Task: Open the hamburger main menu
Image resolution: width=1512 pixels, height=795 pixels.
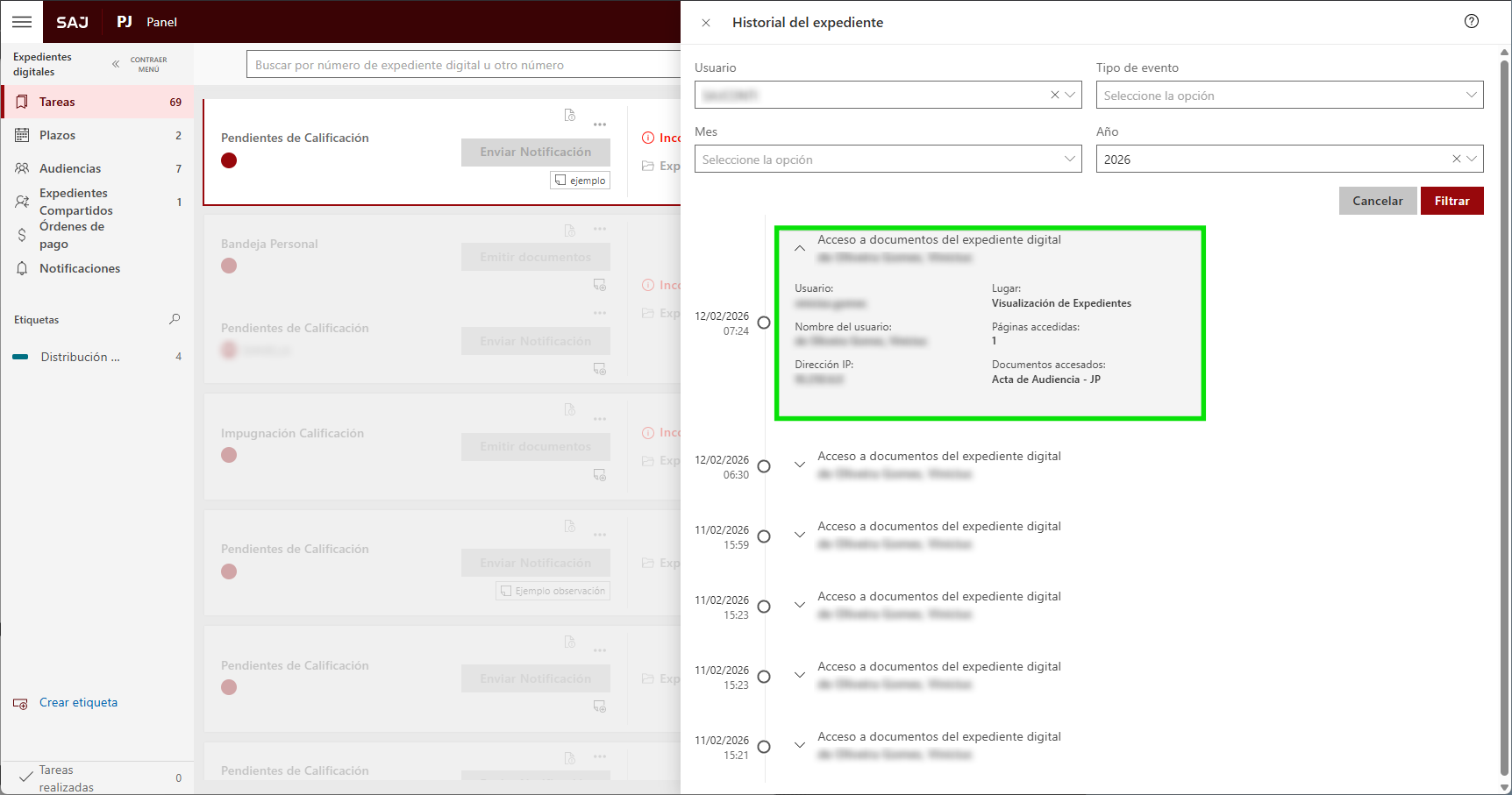Action: pos(22,22)
